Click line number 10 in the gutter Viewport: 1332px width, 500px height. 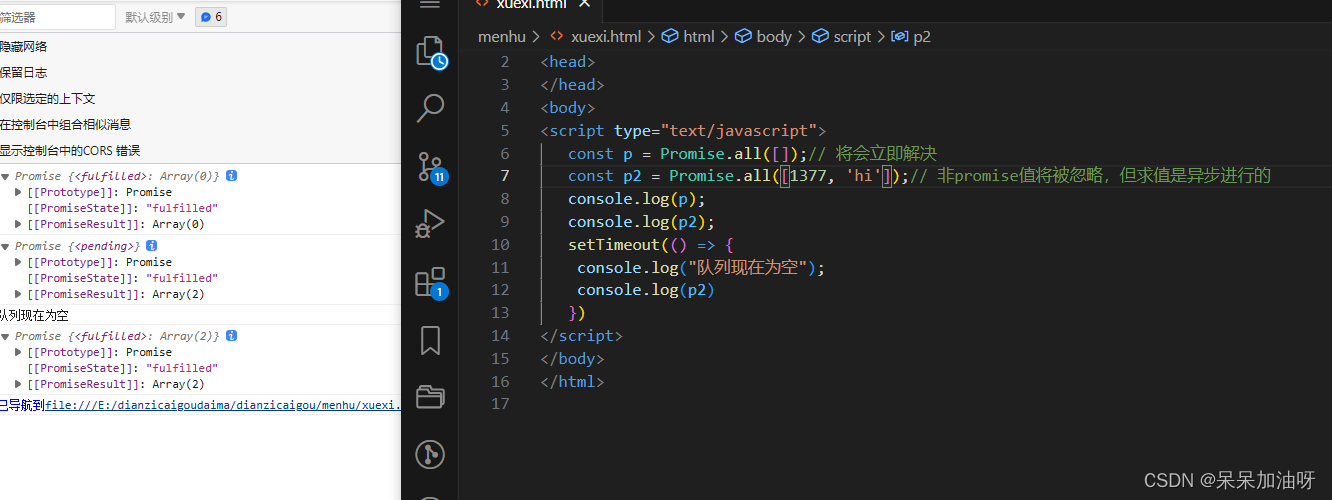click(x=500, y=245)
